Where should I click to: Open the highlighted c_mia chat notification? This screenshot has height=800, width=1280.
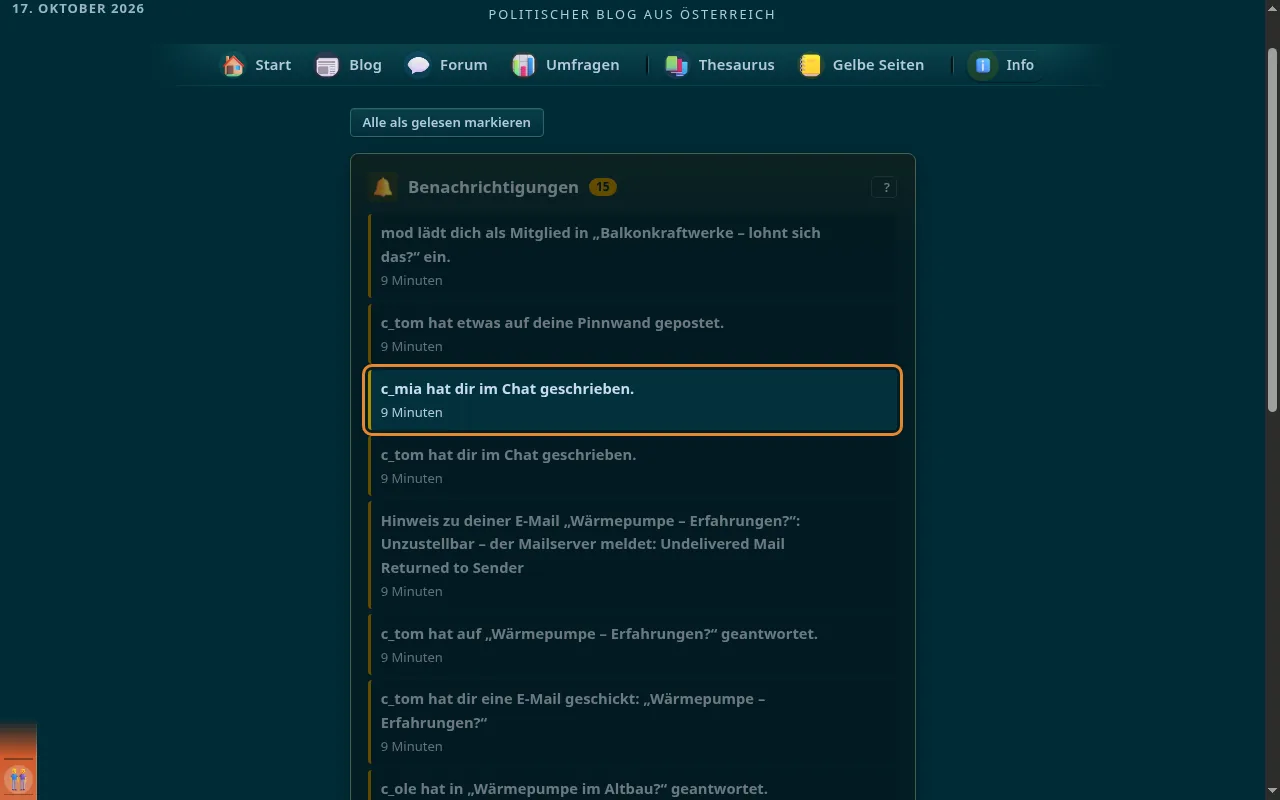(x=633, y=400)
